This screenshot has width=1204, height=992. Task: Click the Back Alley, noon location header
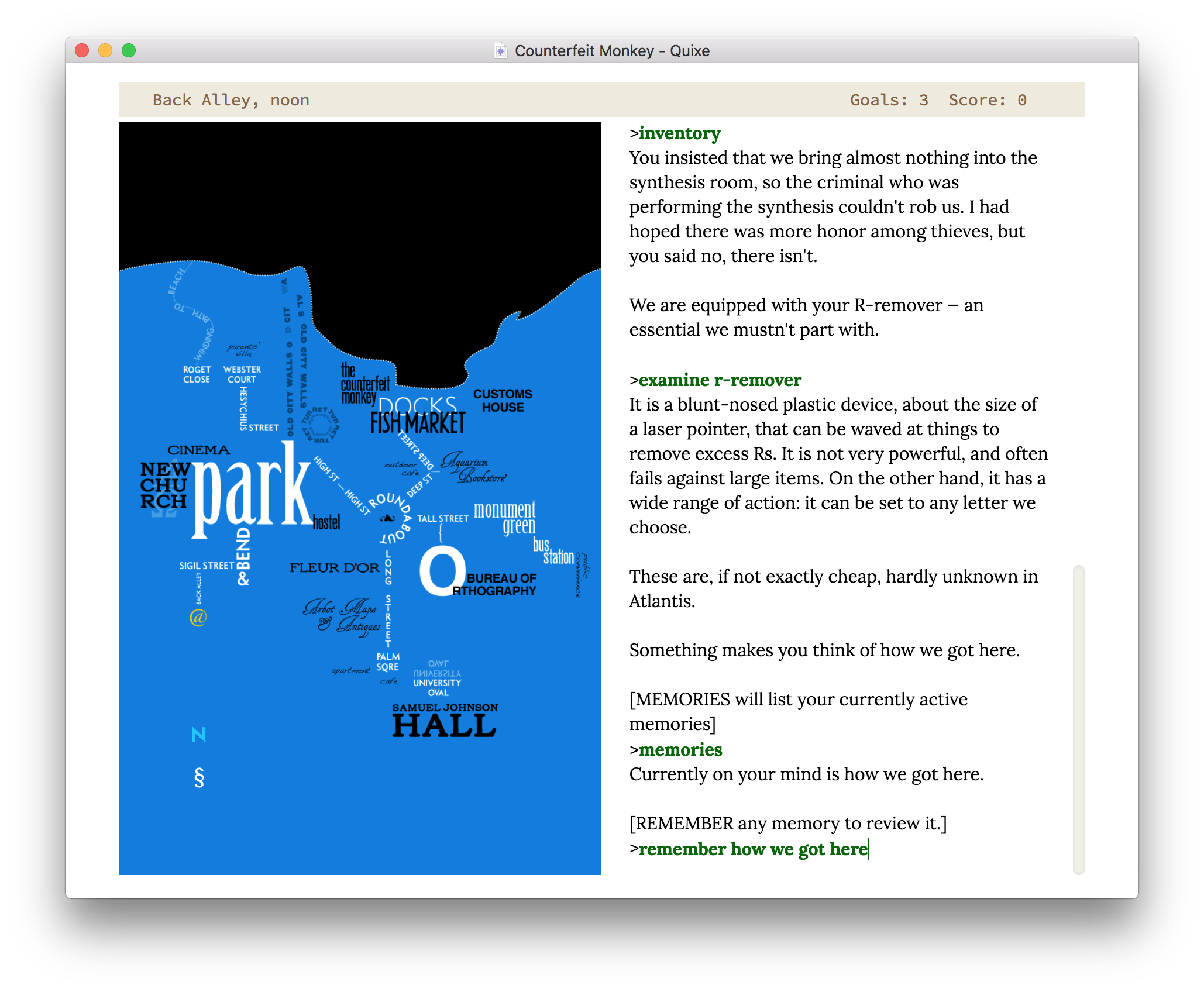(231, 100)
